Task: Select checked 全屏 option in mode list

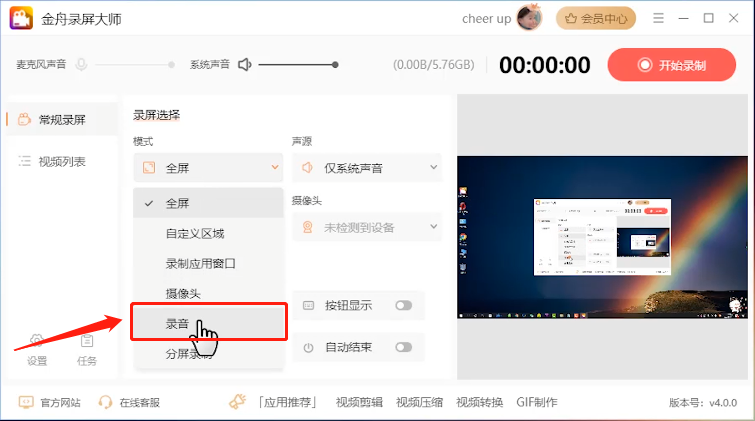Action: coord(208,203)
